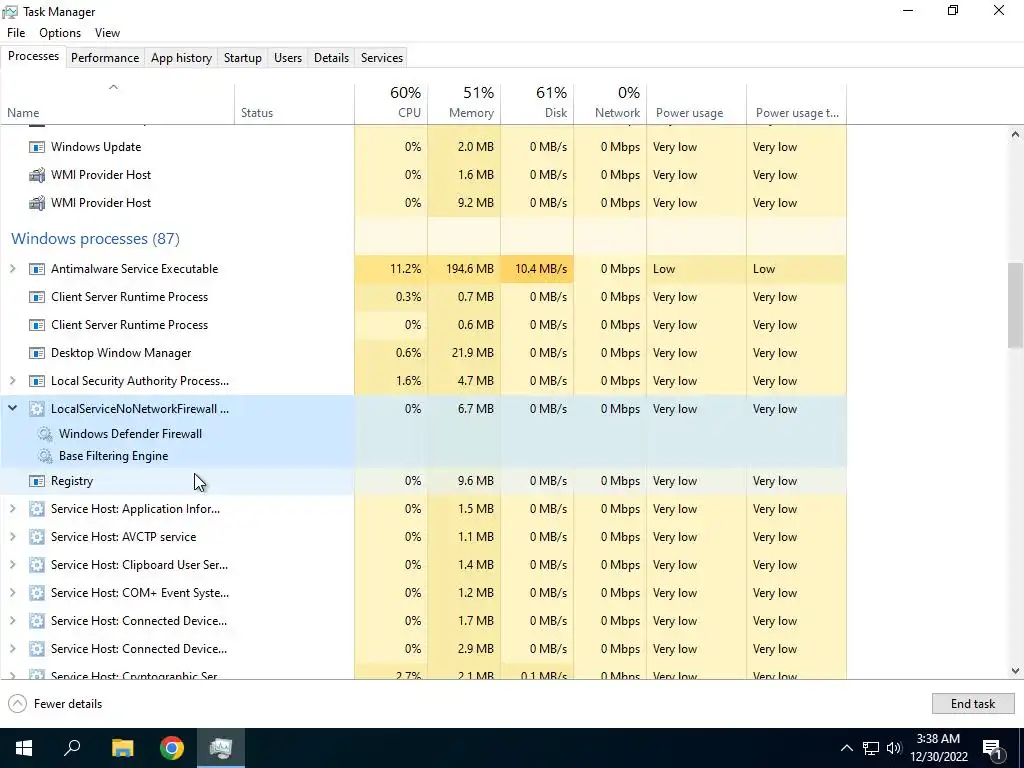Sort by the Power usage column header
Viewport: 1024px width, 768px height.
(697, 103)
